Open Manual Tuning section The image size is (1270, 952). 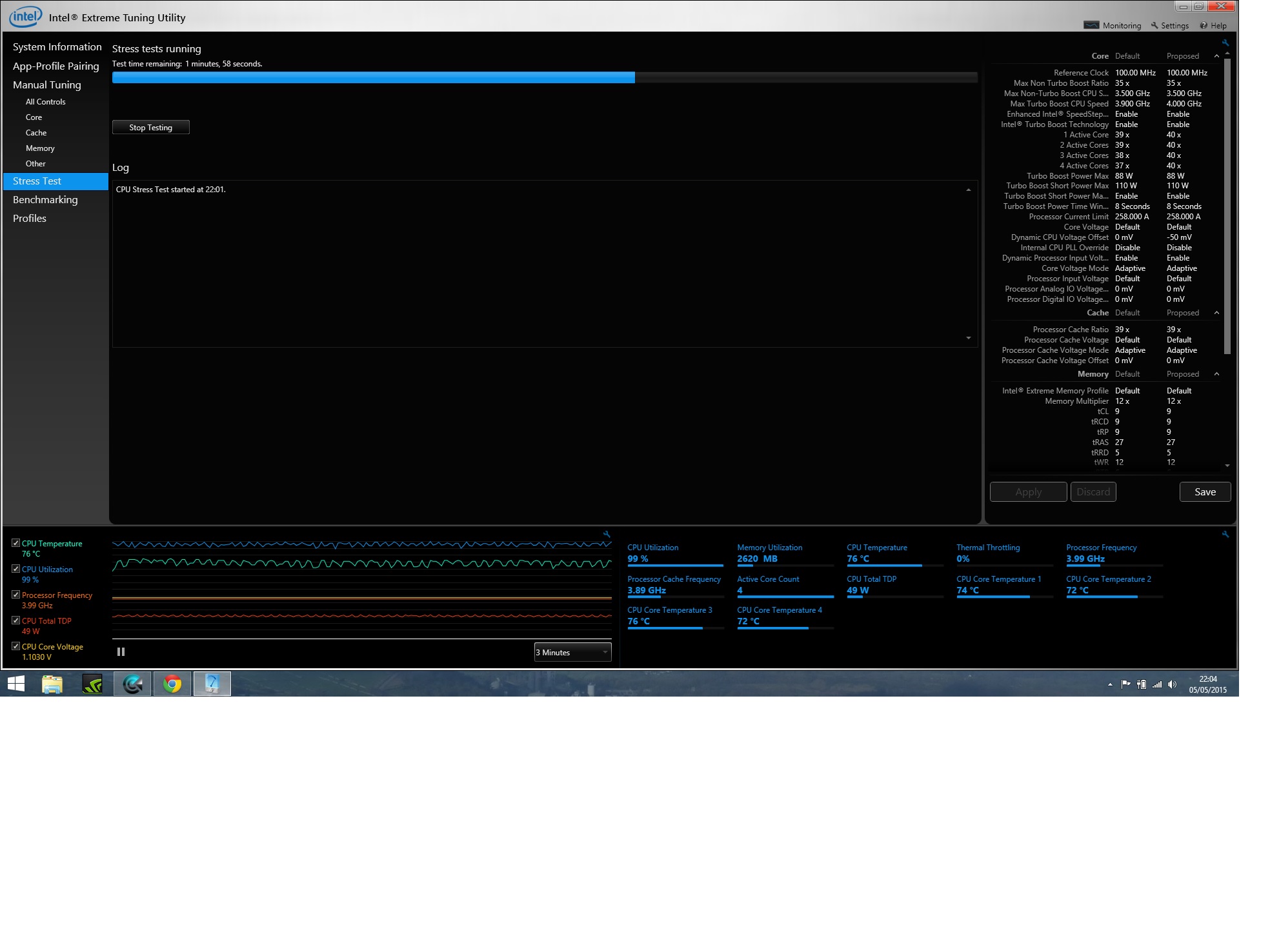point(47,85)
